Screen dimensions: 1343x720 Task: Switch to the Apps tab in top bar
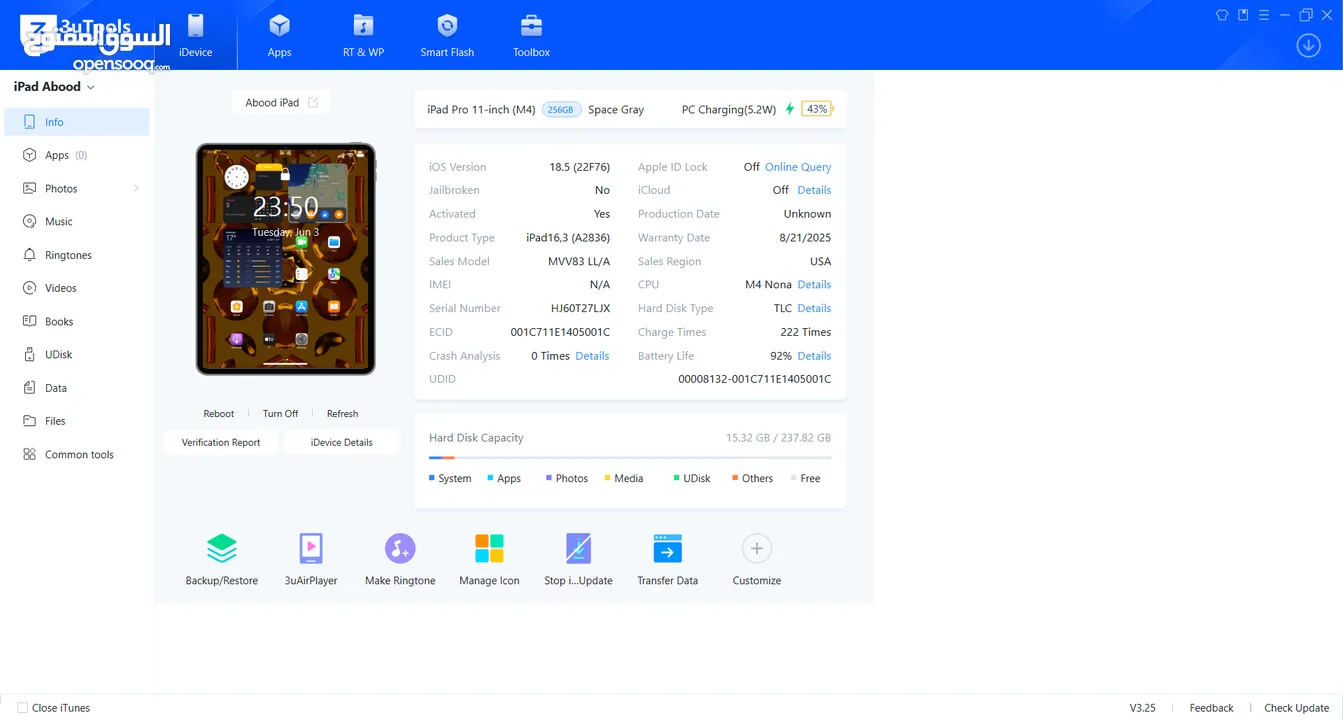pos(280,36)
